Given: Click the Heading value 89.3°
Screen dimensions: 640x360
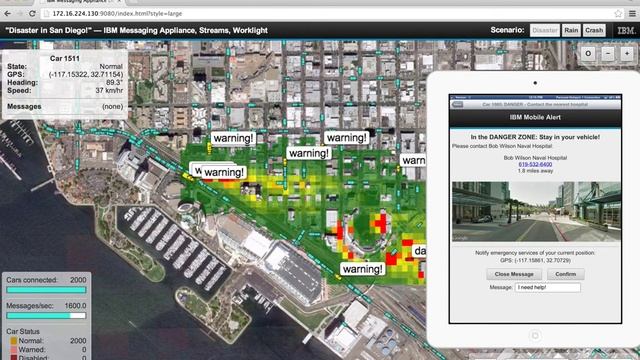Looking at the screenshot, I should click(x=114, y=82).
